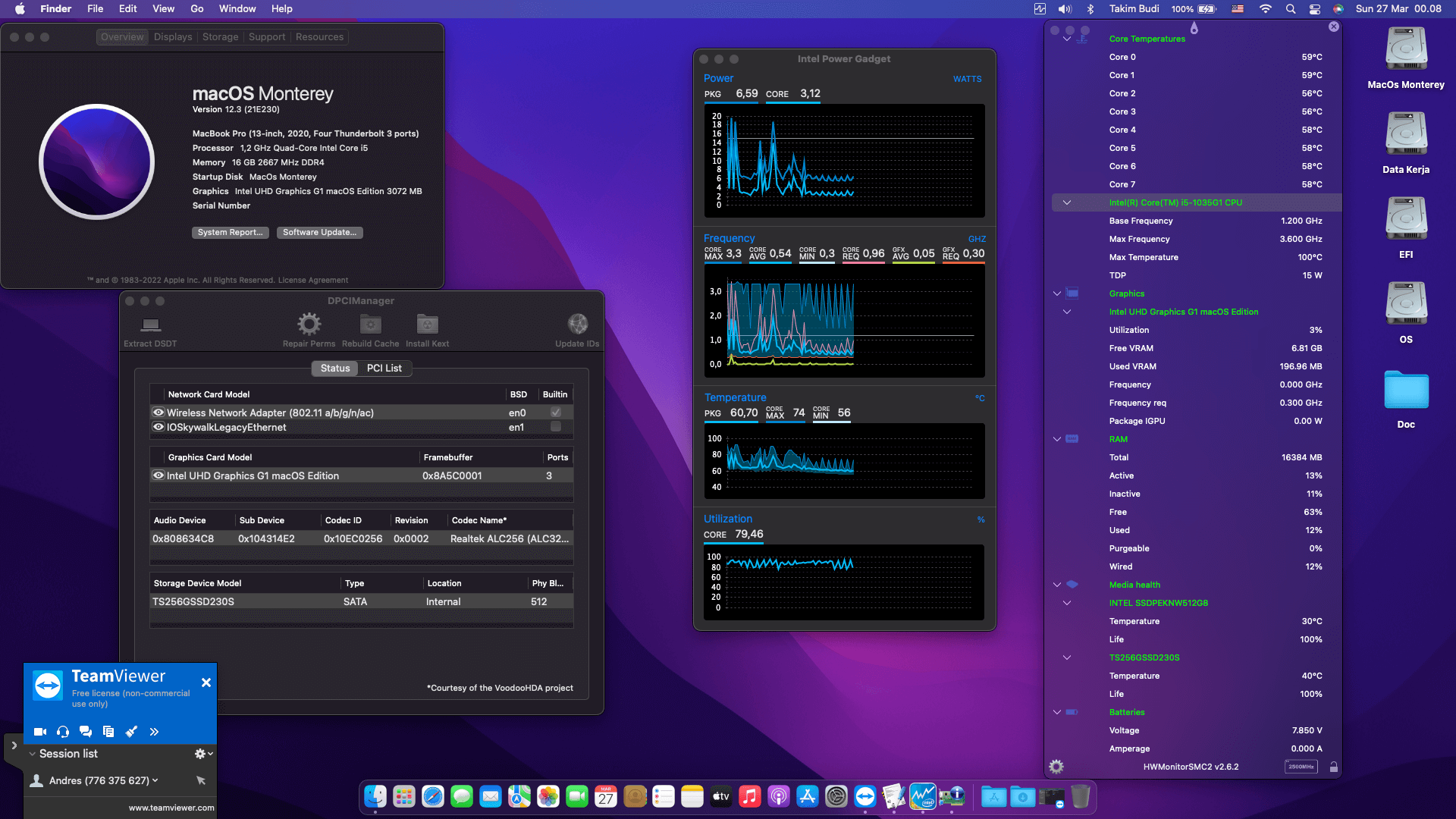The image size is (1456, 819).
Task: Expand the Andres (776 375 627) session dropdown
Action: [155, 780]
